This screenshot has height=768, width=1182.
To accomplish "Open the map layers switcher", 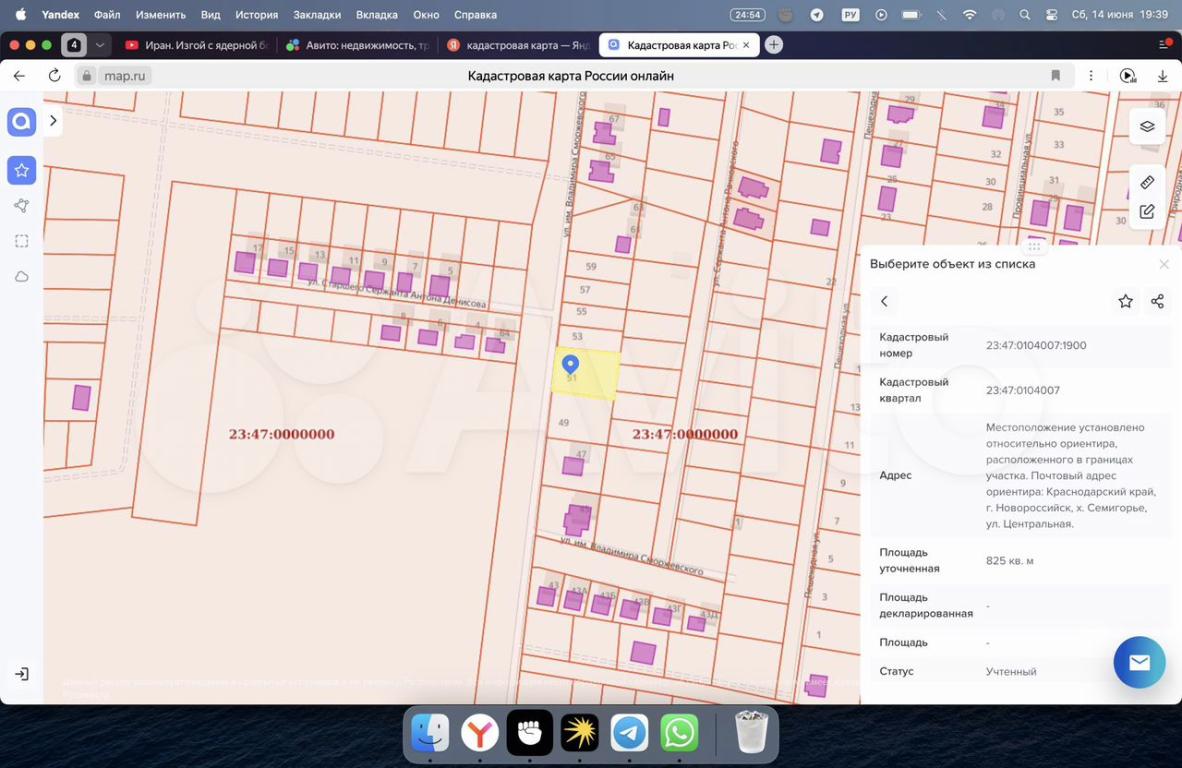I will point(1147,127).
